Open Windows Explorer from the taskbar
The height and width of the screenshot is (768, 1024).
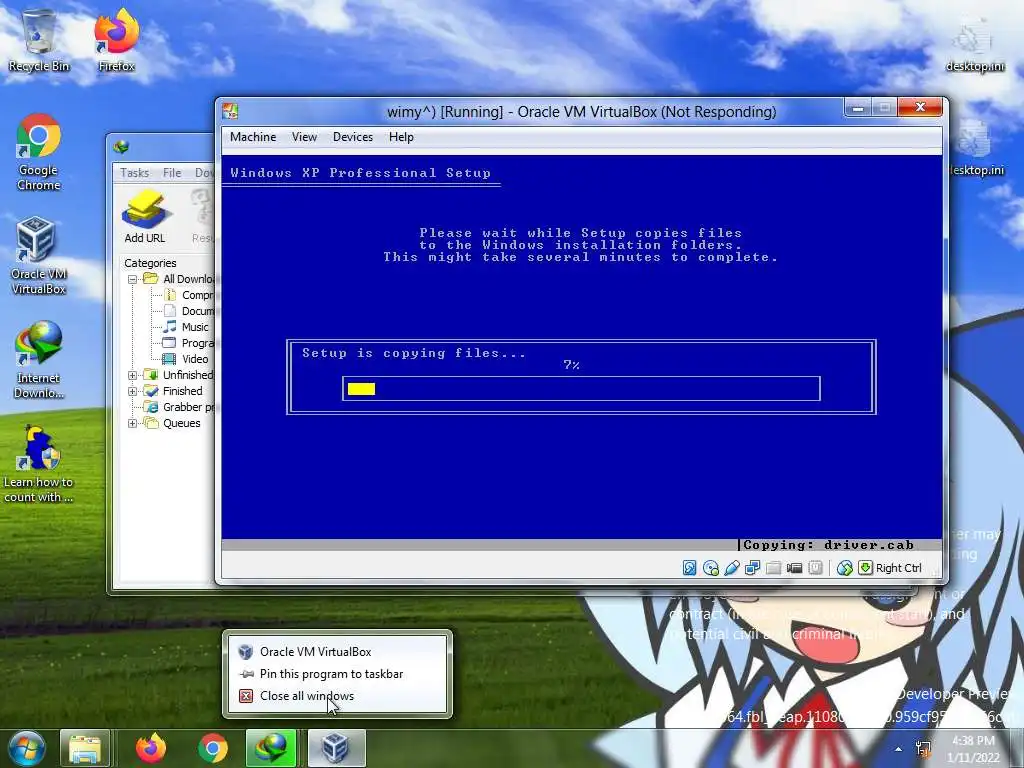click(x=85, y=748)
